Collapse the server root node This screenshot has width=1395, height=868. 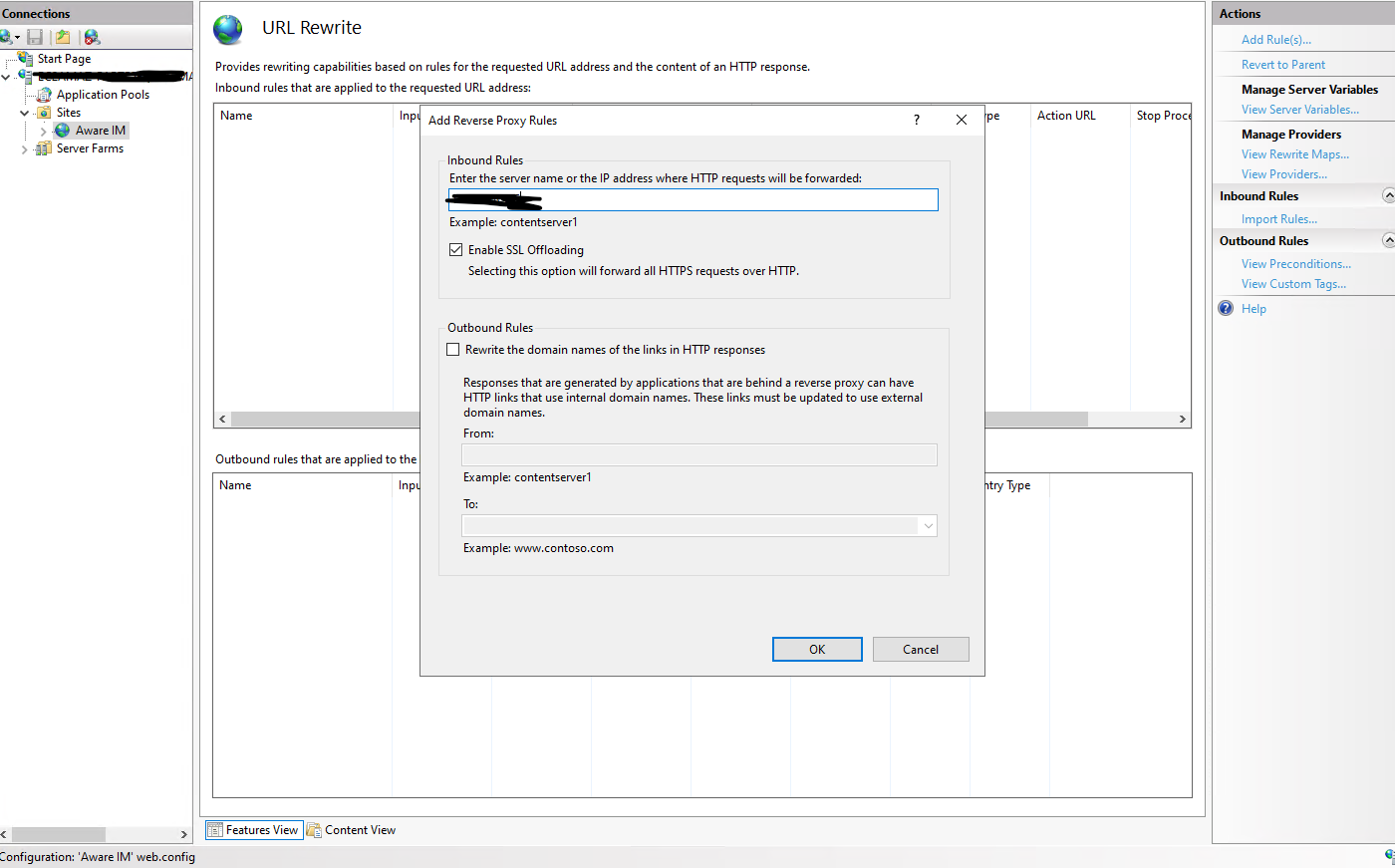6,77
